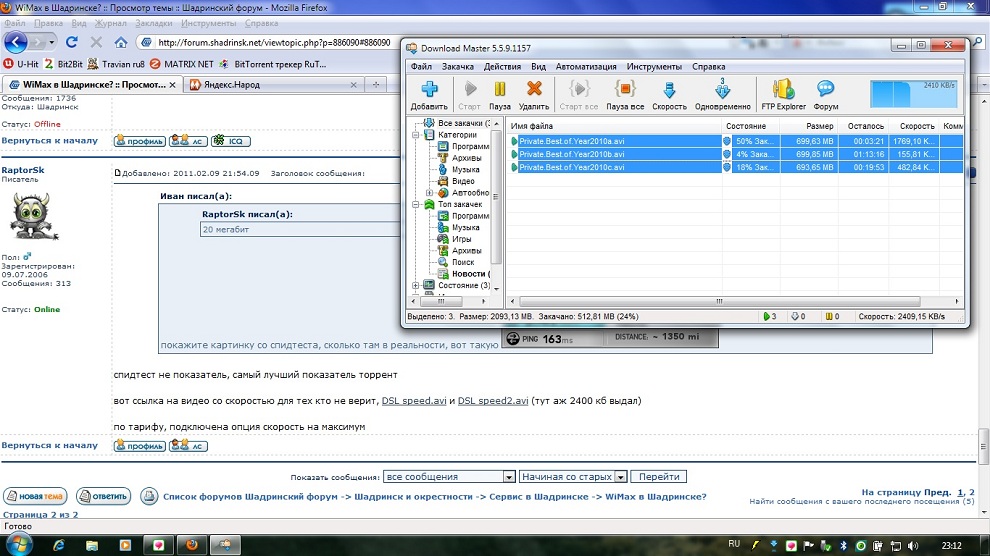Select Поиск tree item
Image resolution: width=990 pixels, height=556 pixels.
coord(463,262)
